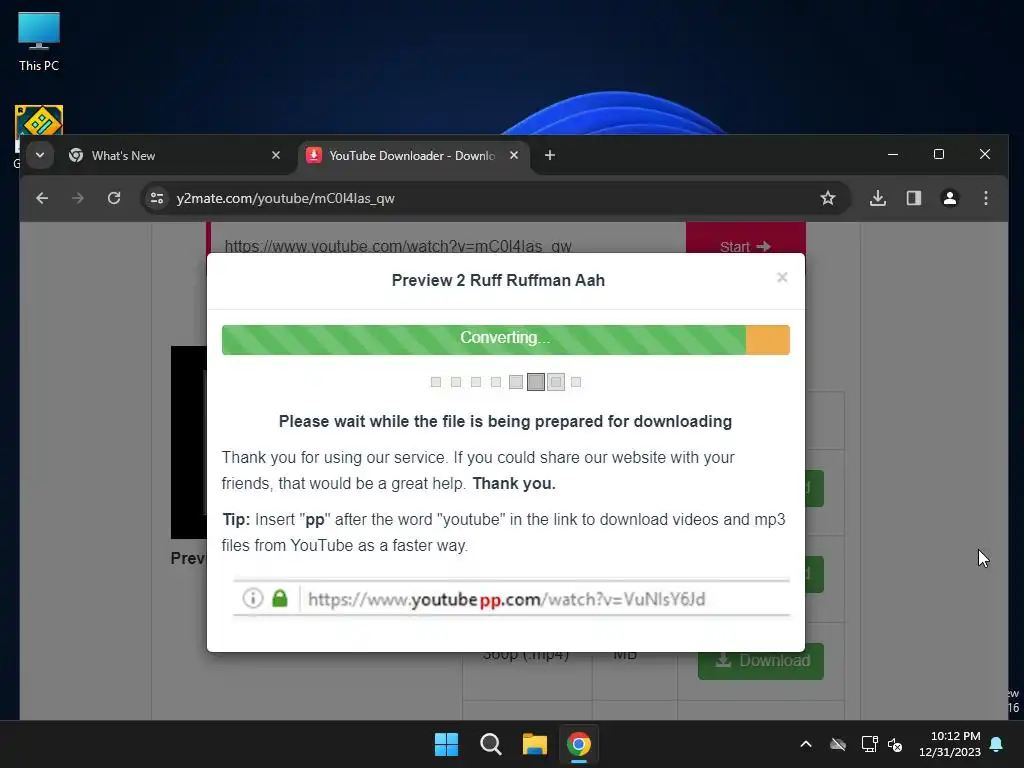Click the YouTube URL input field
This screenshot has width=1024, height=768.
[447, 240]
